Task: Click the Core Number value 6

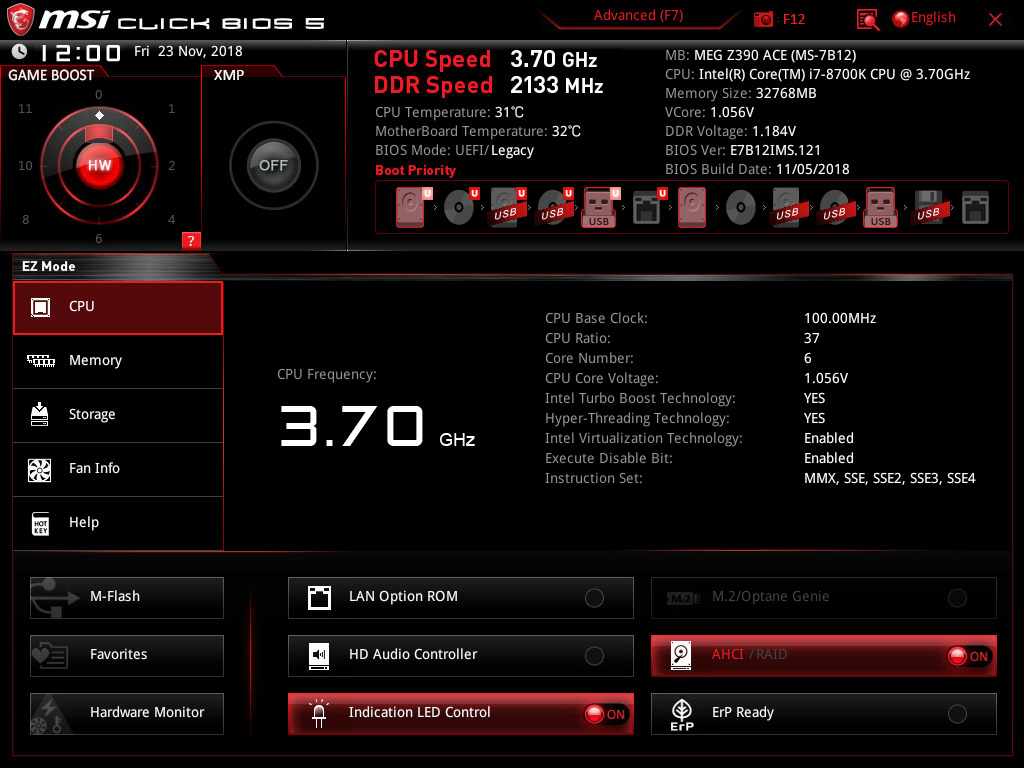Action: tap(808, 359)
